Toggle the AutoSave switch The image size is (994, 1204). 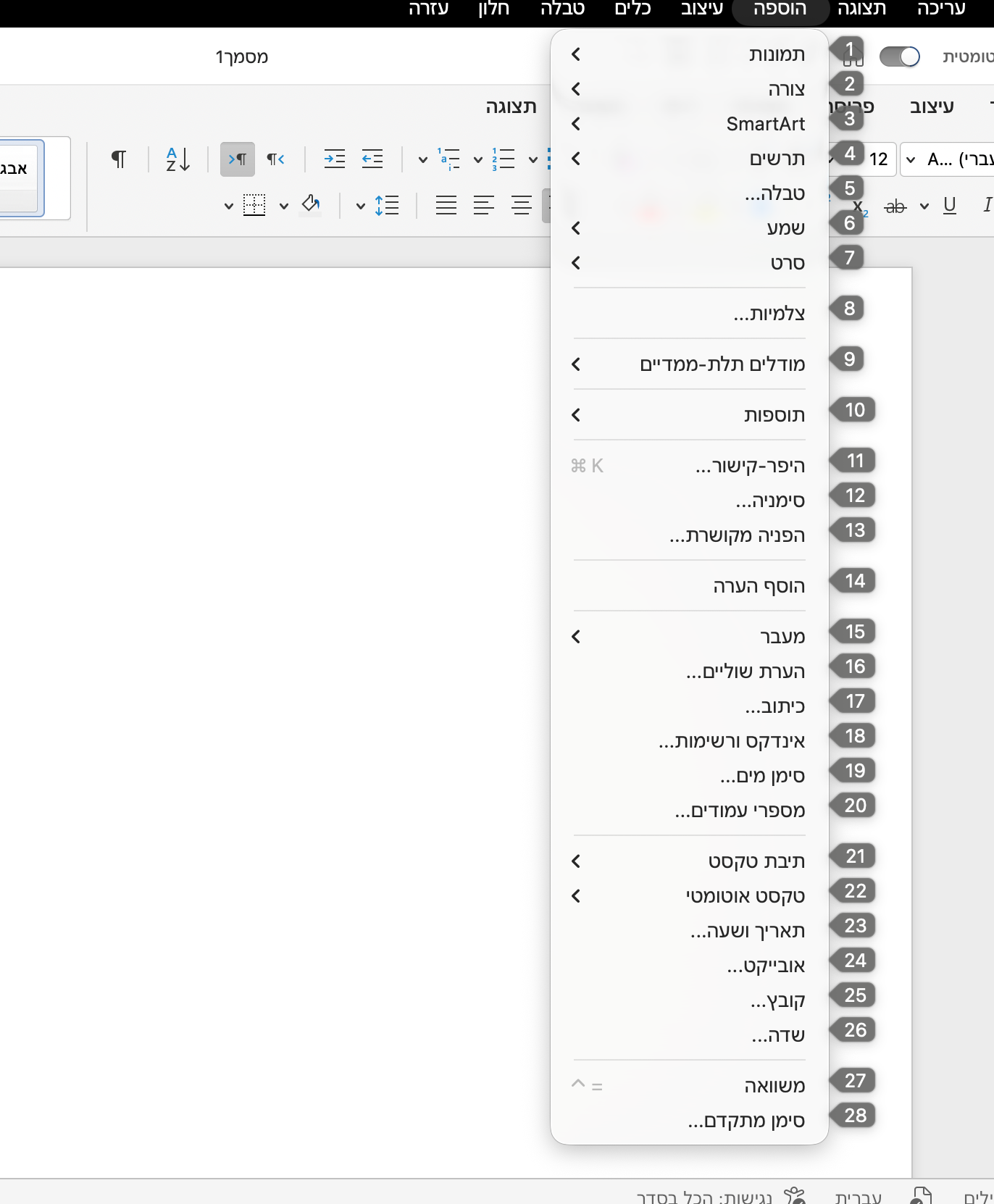point(899,57)
